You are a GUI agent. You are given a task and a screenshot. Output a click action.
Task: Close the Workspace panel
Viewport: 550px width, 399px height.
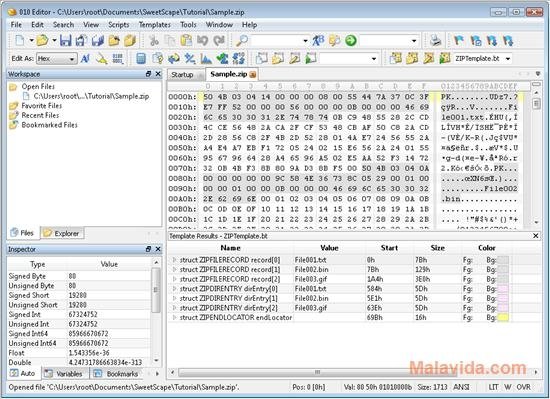pyautogui.click(x=158, y=74)
